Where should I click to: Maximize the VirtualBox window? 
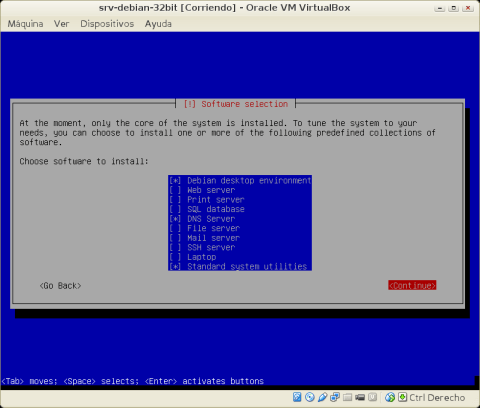point(454,8)
